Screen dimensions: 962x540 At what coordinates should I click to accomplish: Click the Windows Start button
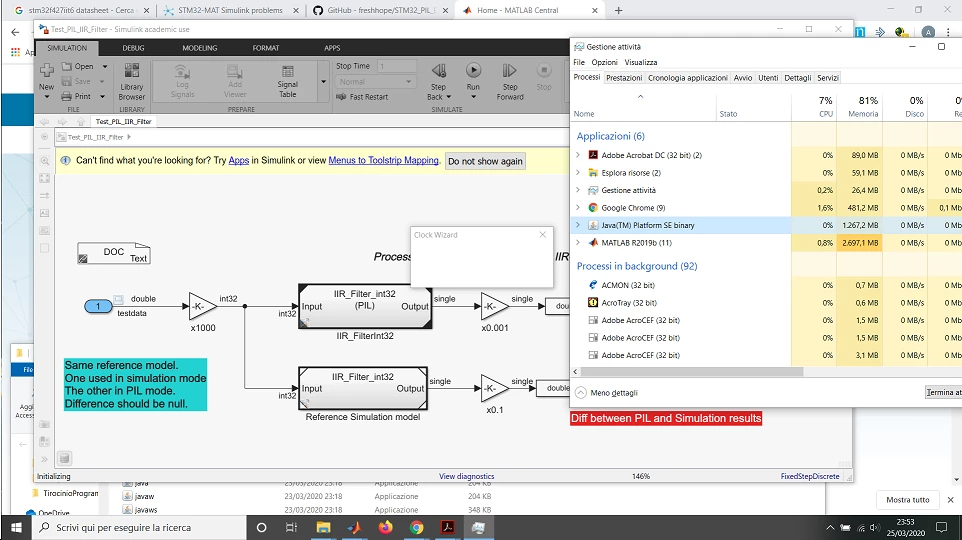pos(17,527)
